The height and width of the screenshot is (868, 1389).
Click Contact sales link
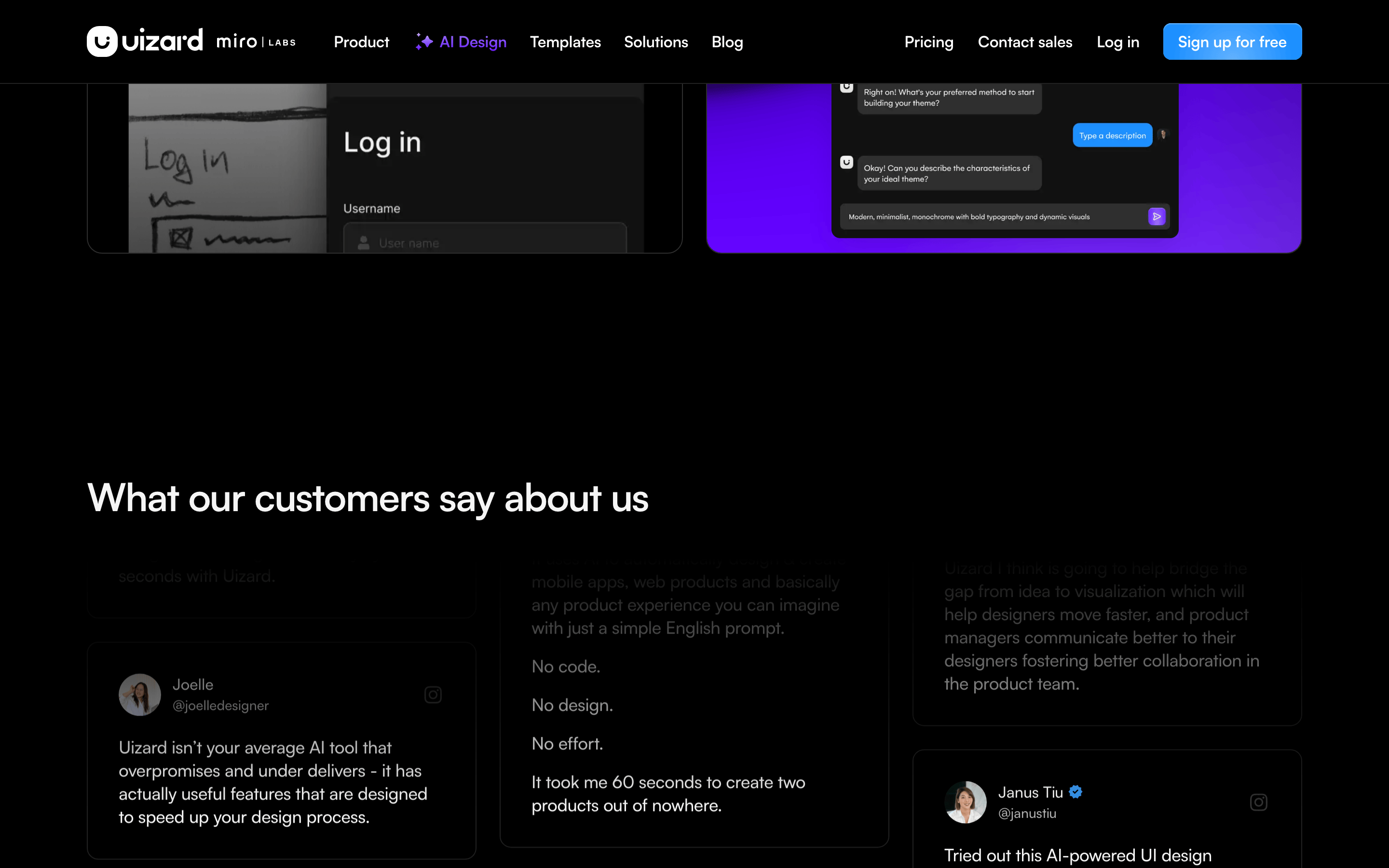[x=1025, y=42]
